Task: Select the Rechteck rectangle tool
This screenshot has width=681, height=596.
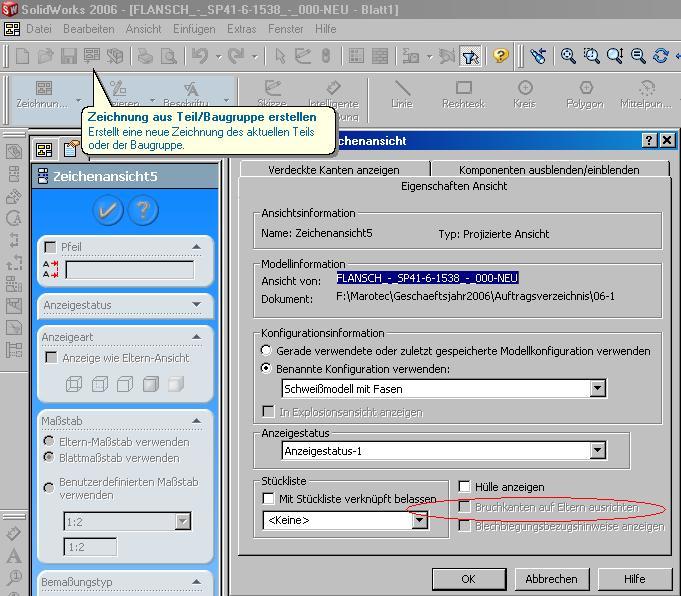Action: (463, 95)
